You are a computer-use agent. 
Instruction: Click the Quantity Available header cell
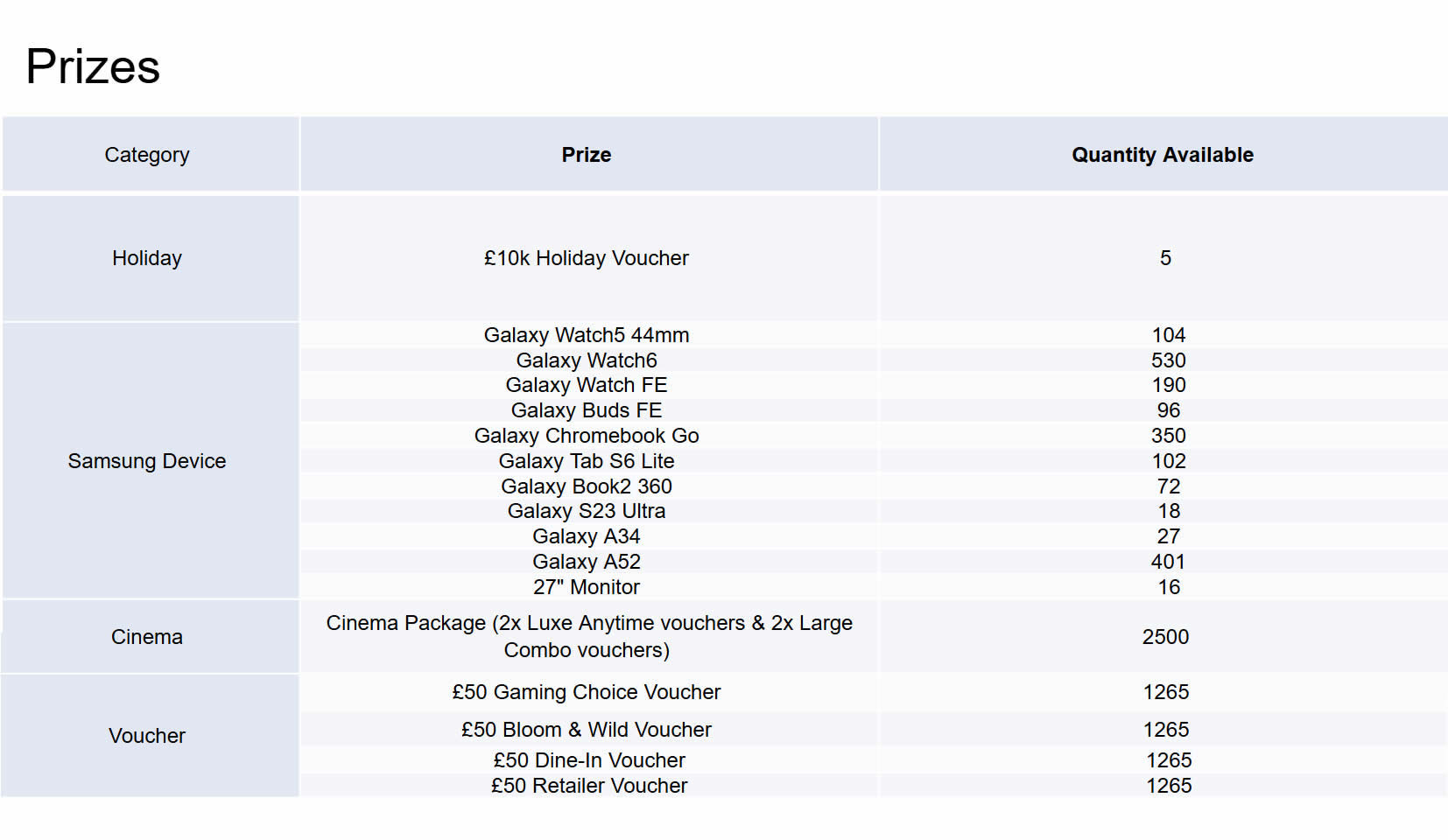(x=1163, y=155)
